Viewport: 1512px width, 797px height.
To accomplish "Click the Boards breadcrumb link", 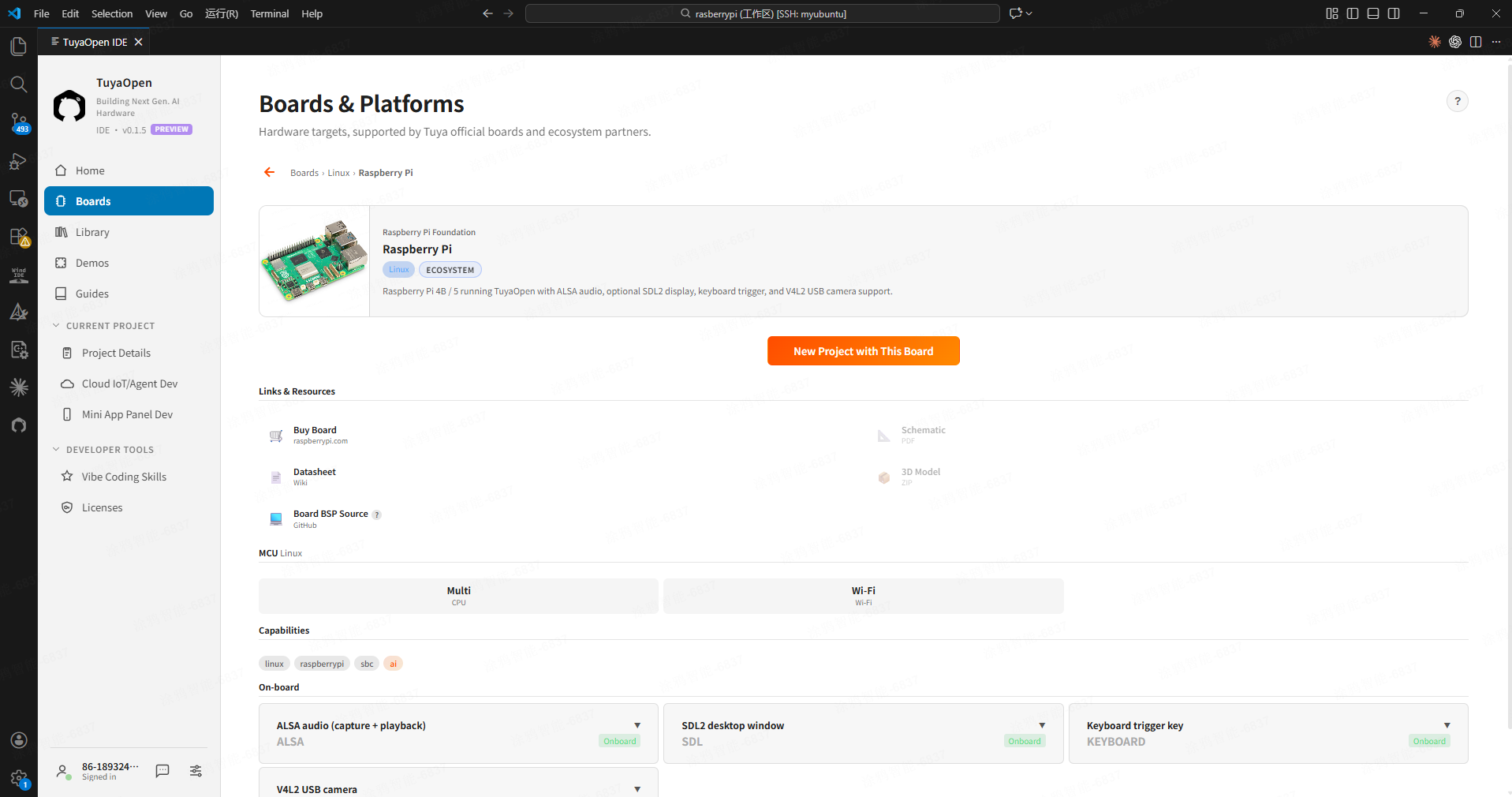I will point(304,173).
